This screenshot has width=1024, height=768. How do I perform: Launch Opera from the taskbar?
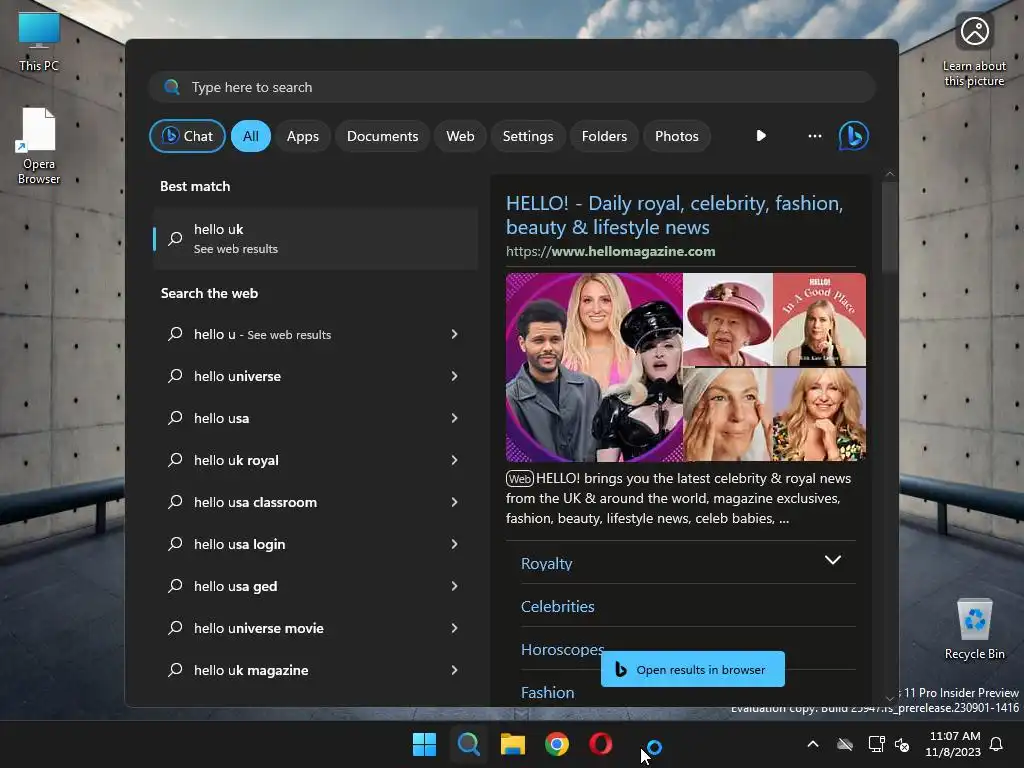point(601,744)
